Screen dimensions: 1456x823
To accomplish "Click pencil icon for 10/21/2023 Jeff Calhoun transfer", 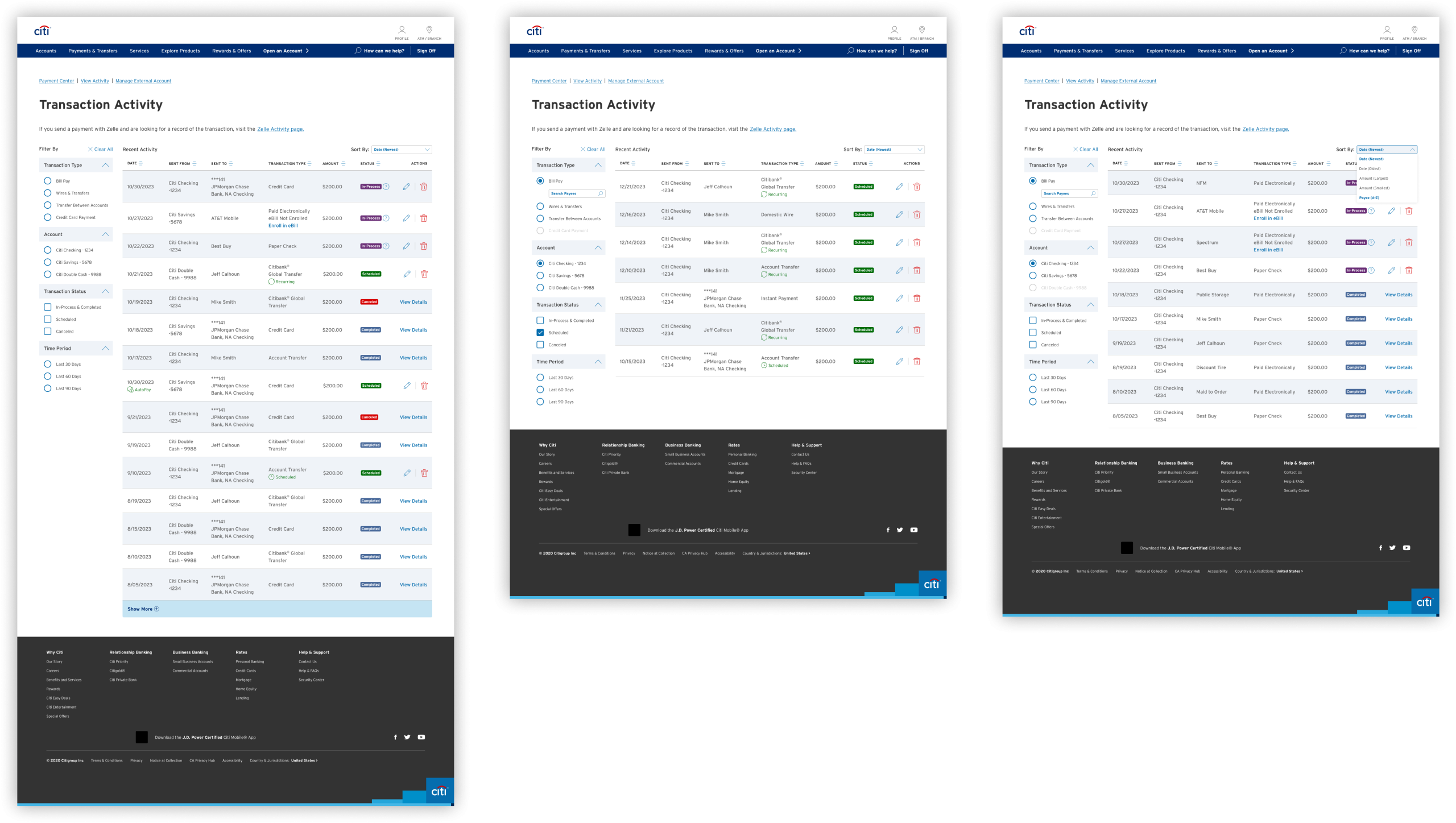I will tap(407, 274).
